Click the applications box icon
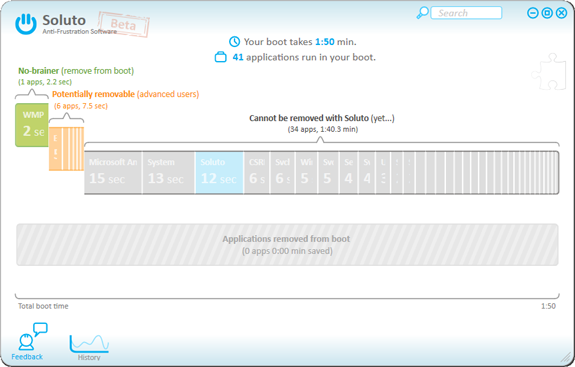575x367 pixels. click(x=220, y=57)
